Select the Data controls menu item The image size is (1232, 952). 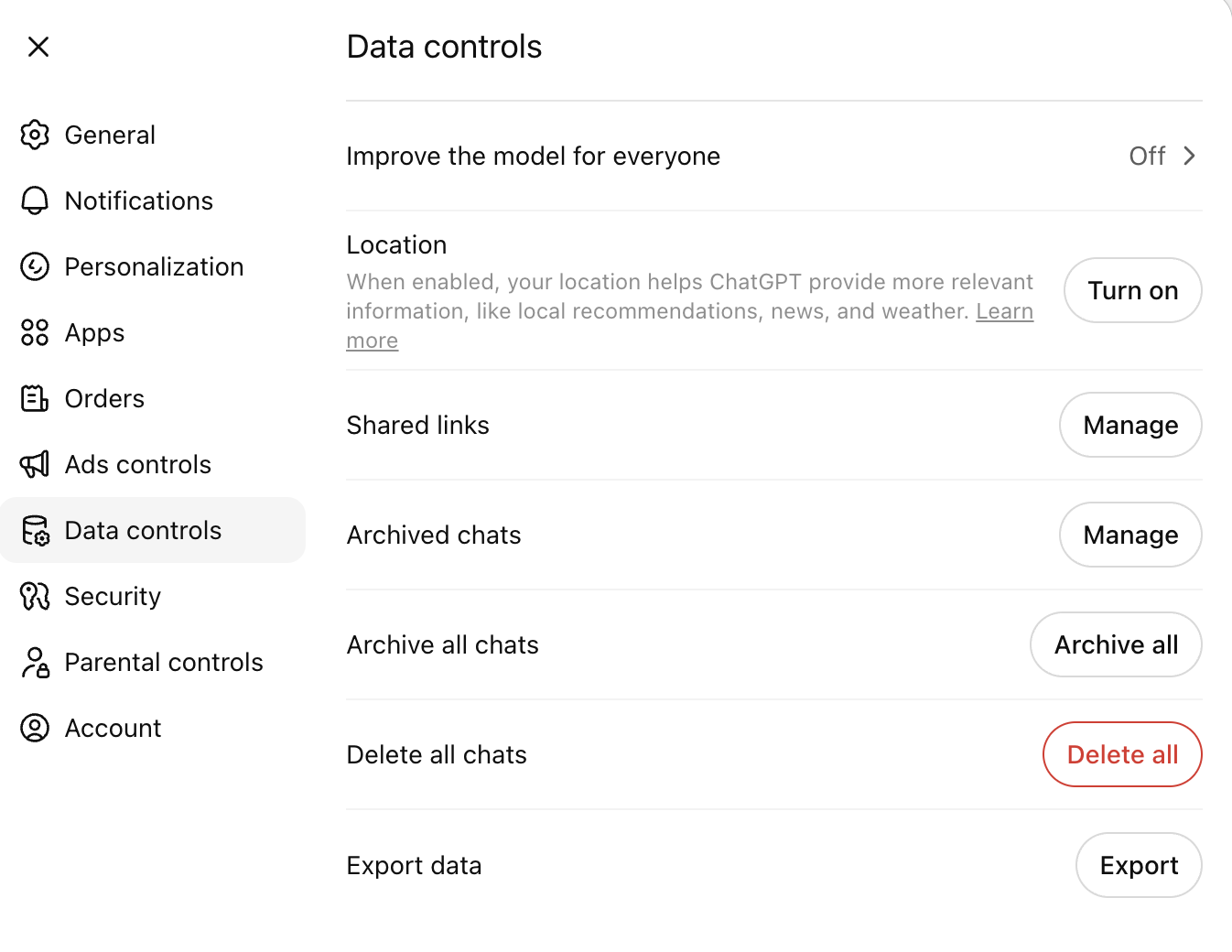tap(143, 530)
